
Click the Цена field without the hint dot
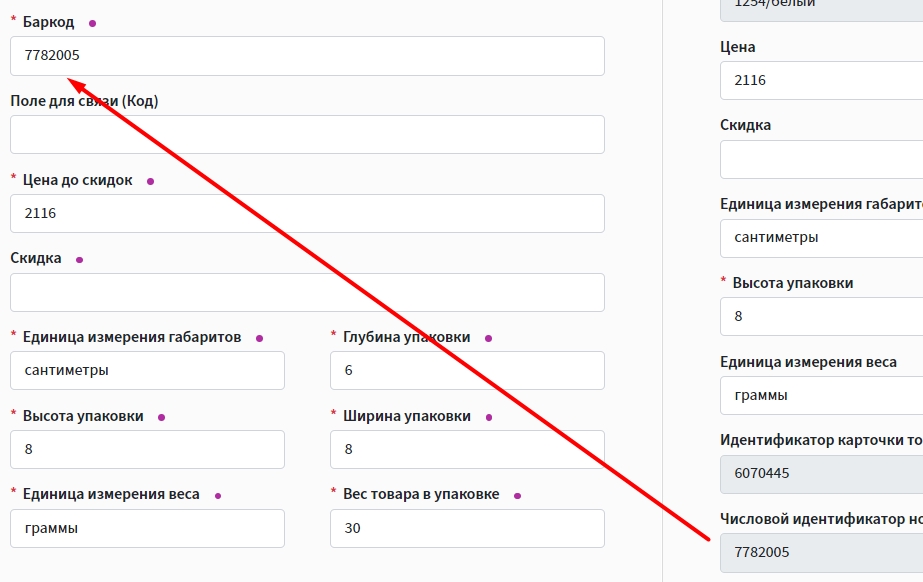(820, 80)
